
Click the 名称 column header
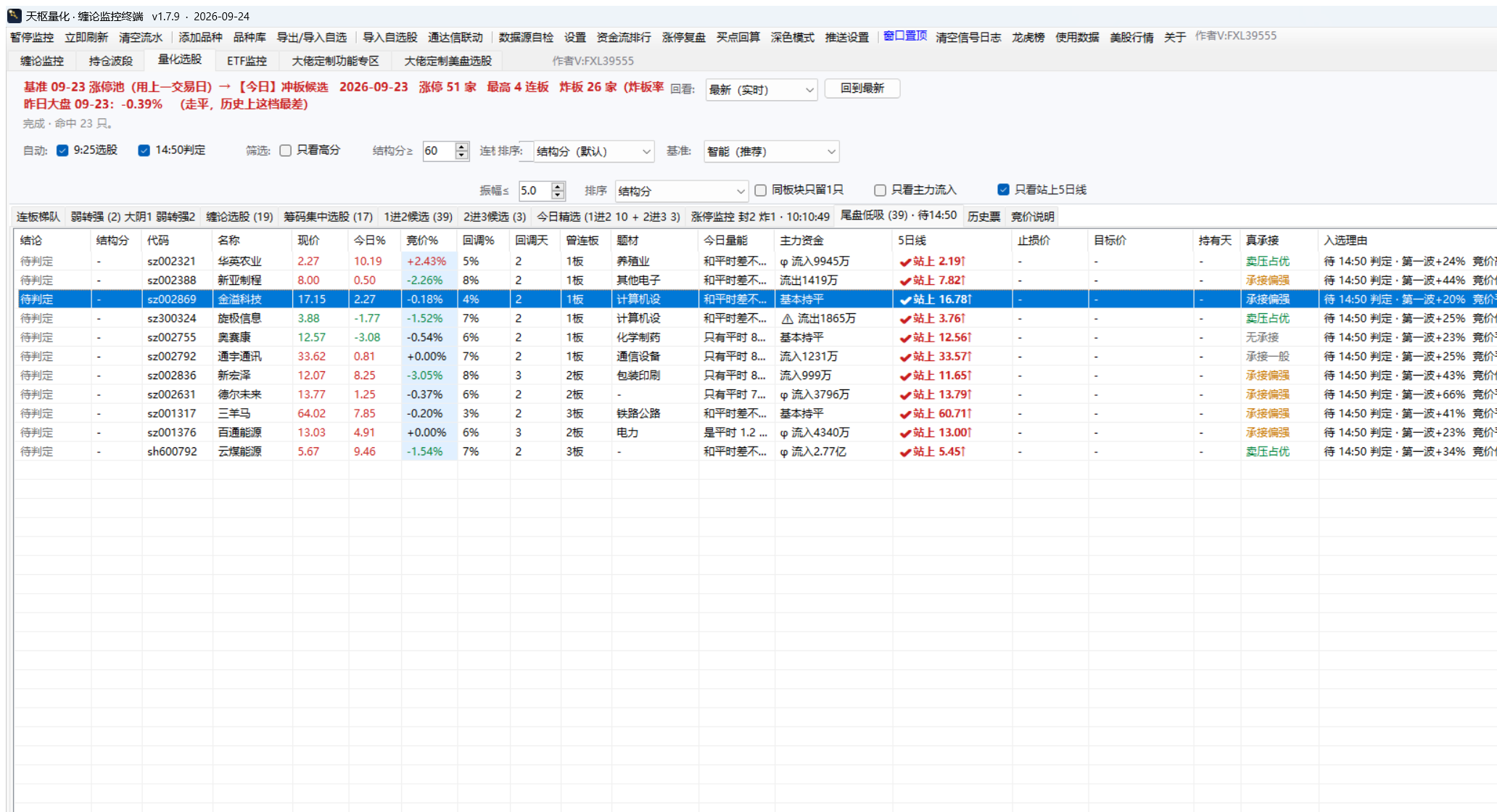pyautogui.click(x=228, y=241)
